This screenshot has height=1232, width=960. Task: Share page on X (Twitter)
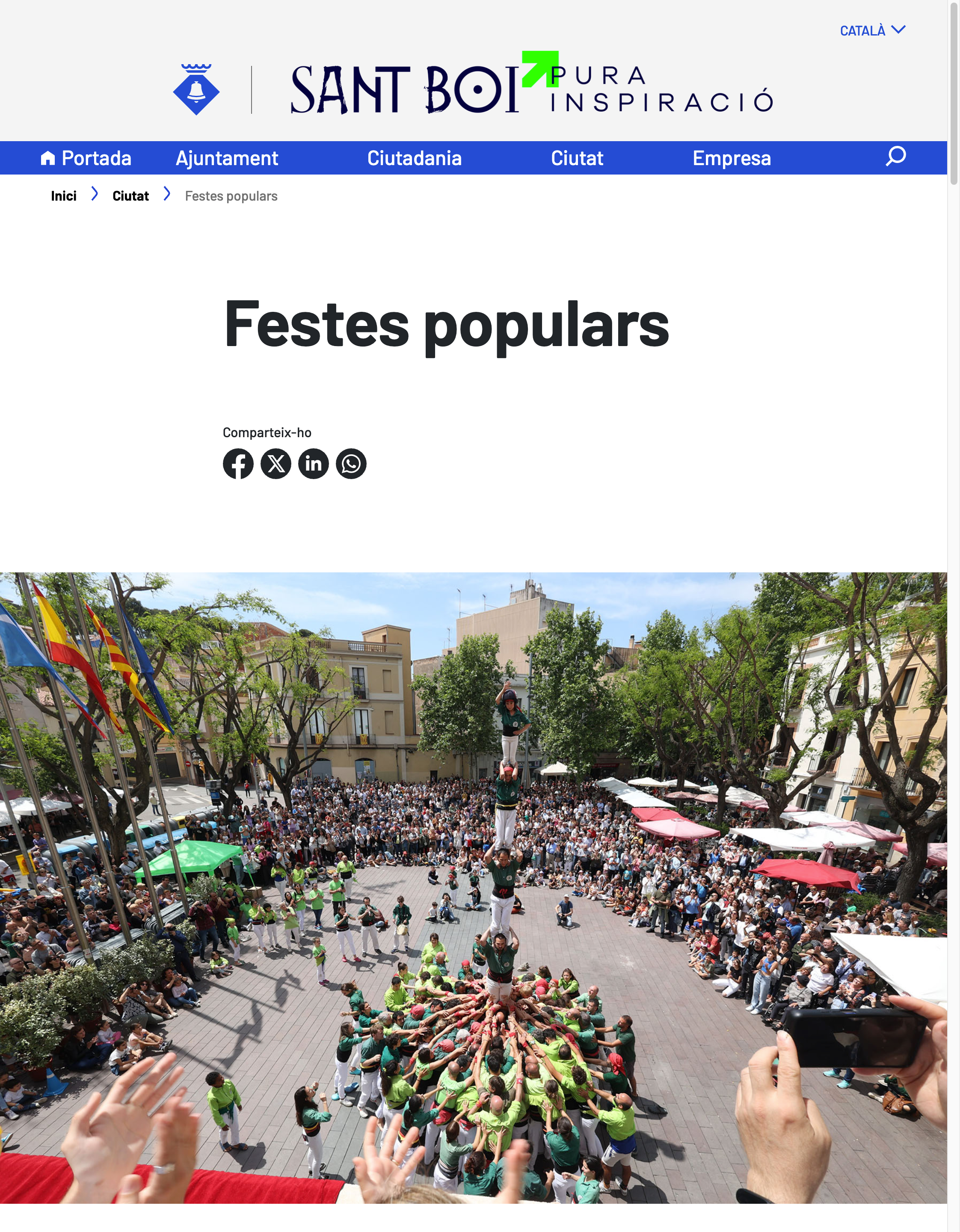[x=276, y=464]
